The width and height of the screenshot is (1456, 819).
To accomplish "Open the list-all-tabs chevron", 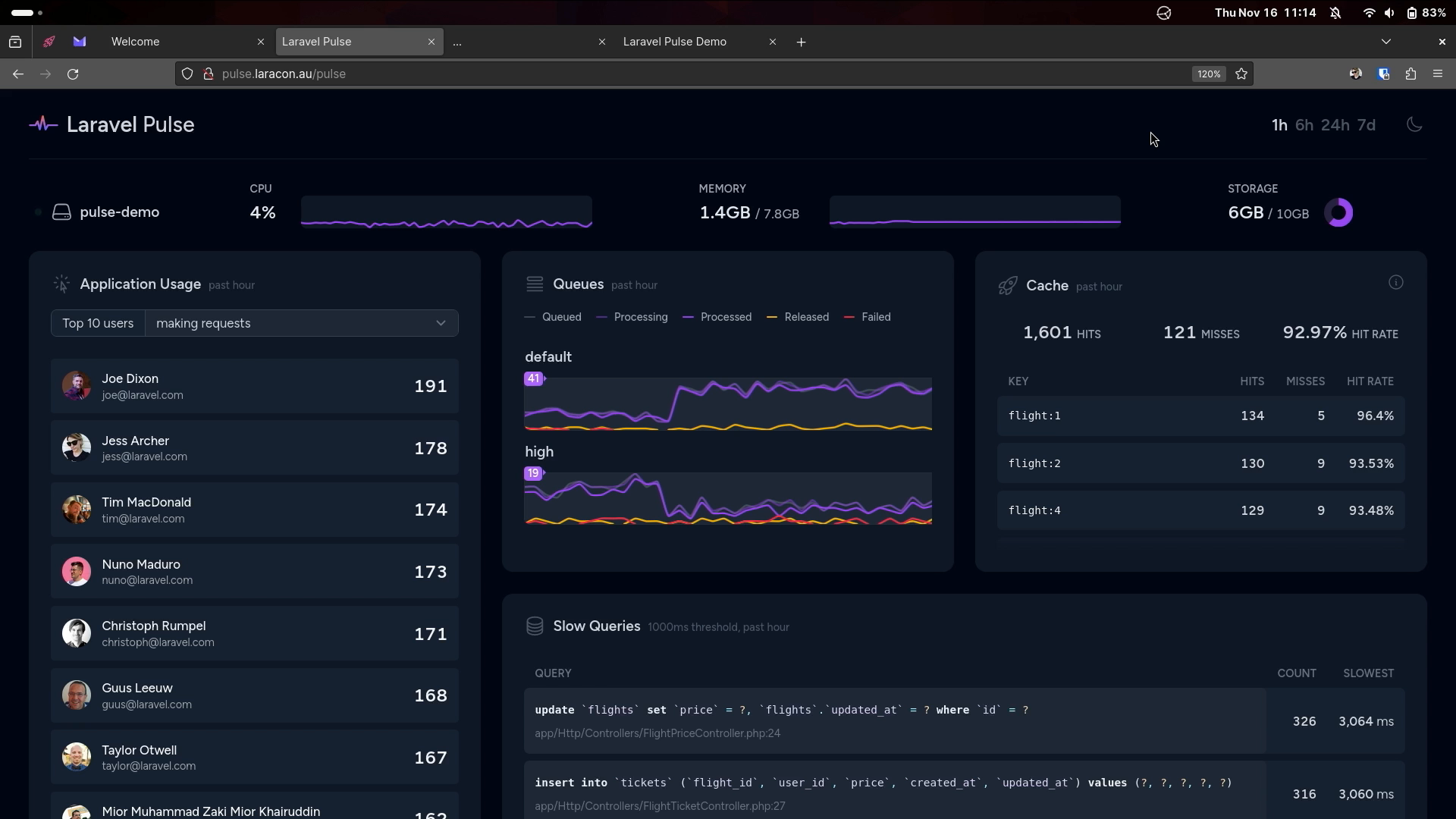I will click(x=1386, y=42).
